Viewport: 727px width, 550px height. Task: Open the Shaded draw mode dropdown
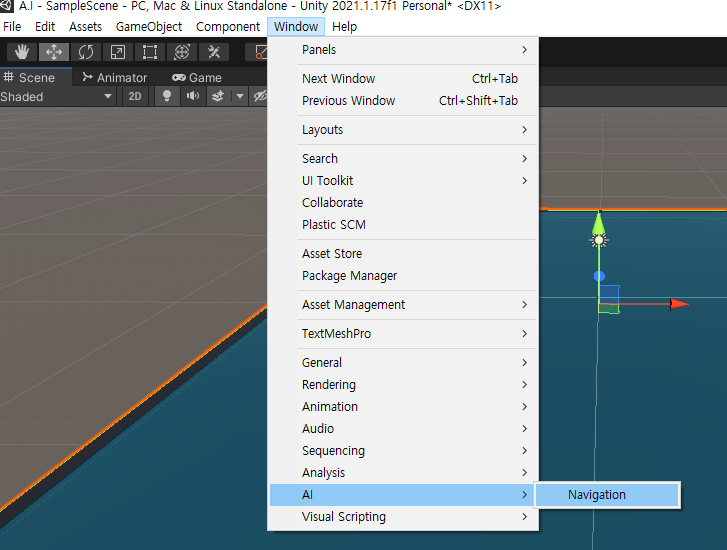click(x=57, y=96)
